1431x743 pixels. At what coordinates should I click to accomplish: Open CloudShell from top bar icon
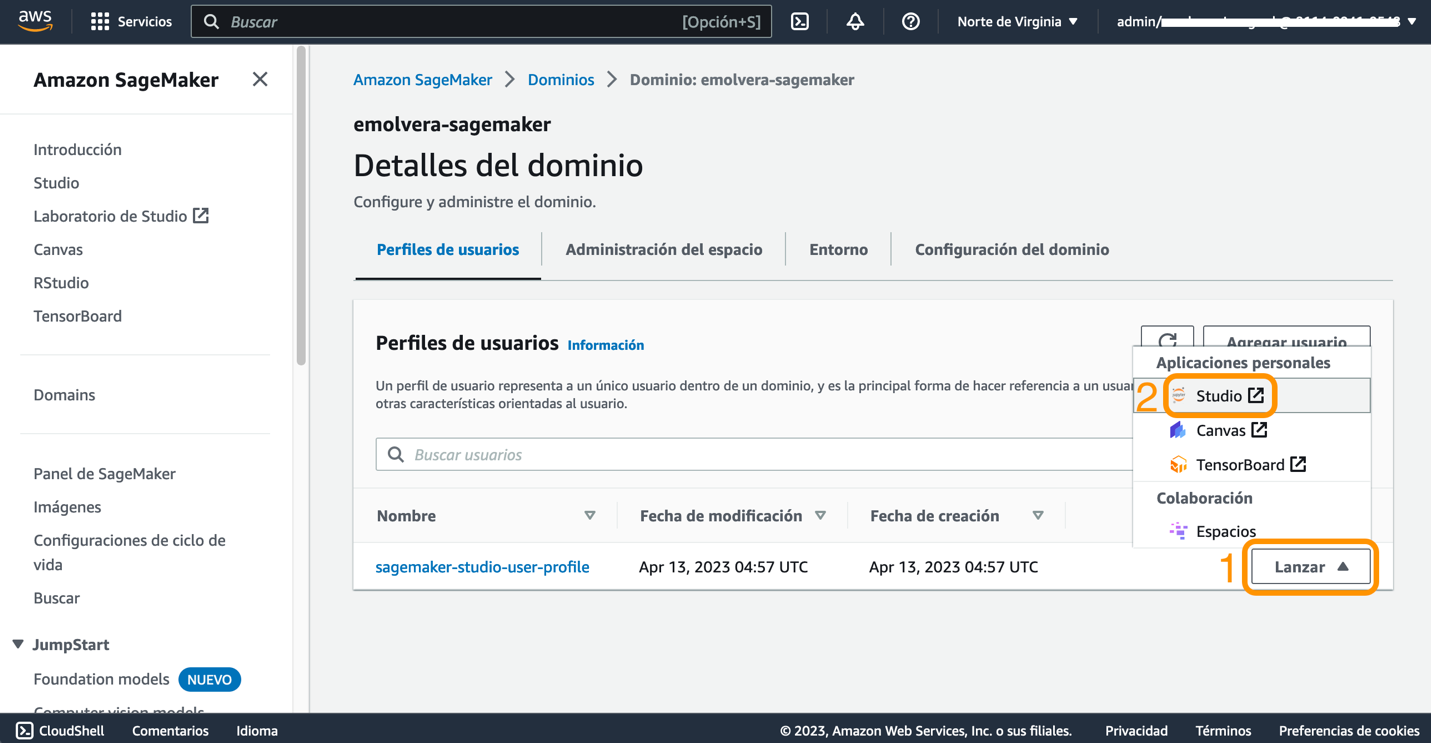(x=800, y=21)
